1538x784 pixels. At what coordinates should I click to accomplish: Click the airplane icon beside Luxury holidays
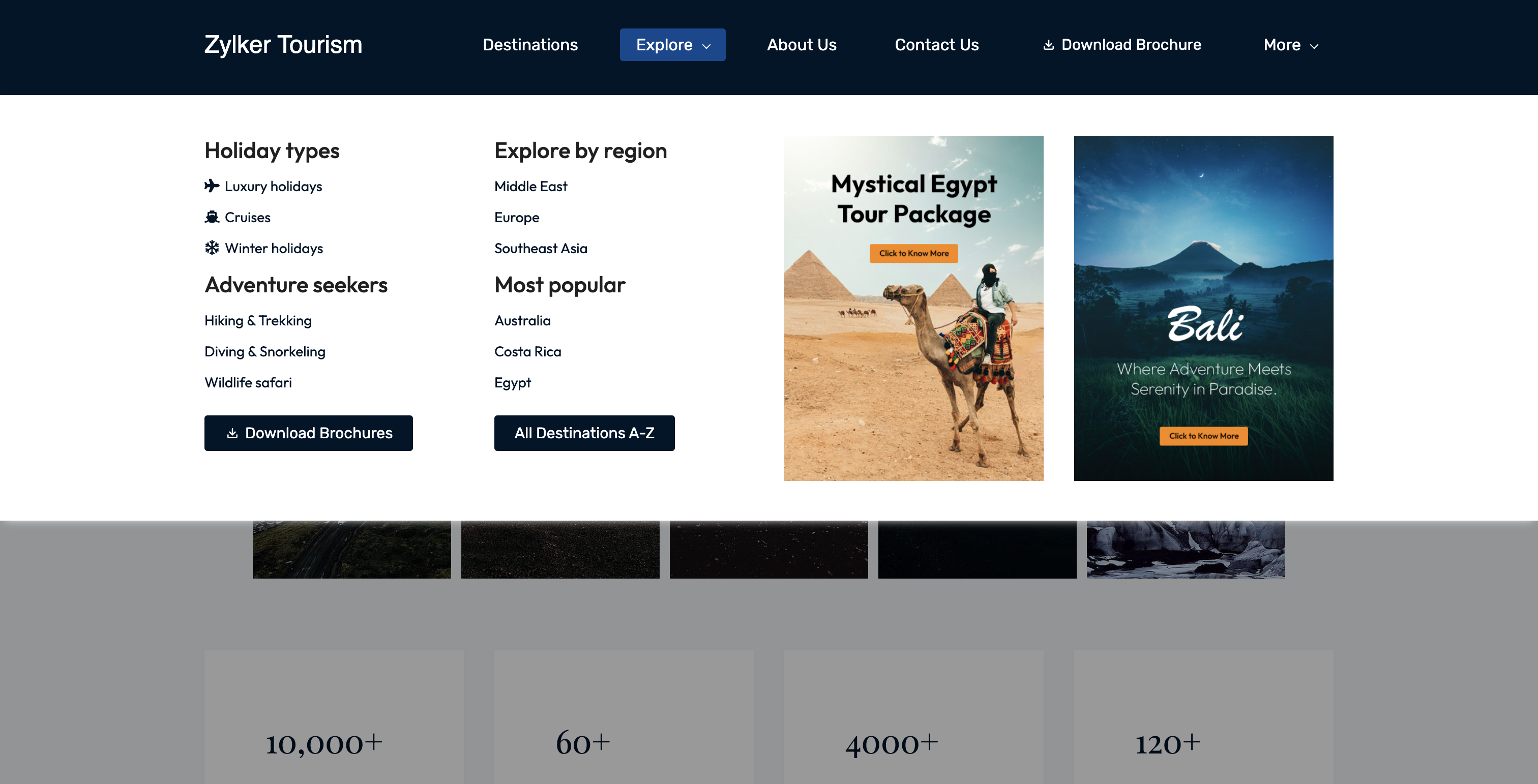(212, 186)
